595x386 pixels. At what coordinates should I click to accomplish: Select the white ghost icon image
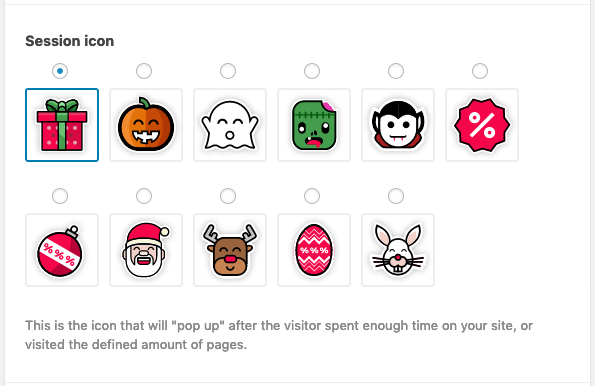click(x=230, y=125)
